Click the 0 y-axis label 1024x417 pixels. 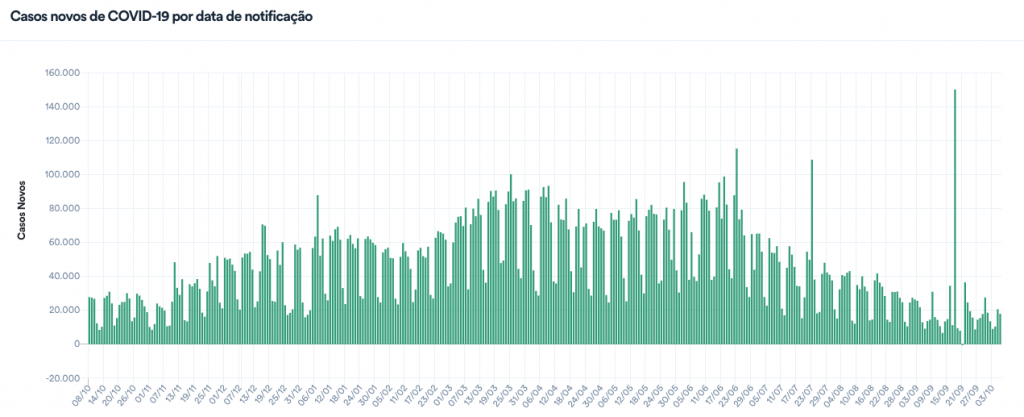tap(76, 344)
